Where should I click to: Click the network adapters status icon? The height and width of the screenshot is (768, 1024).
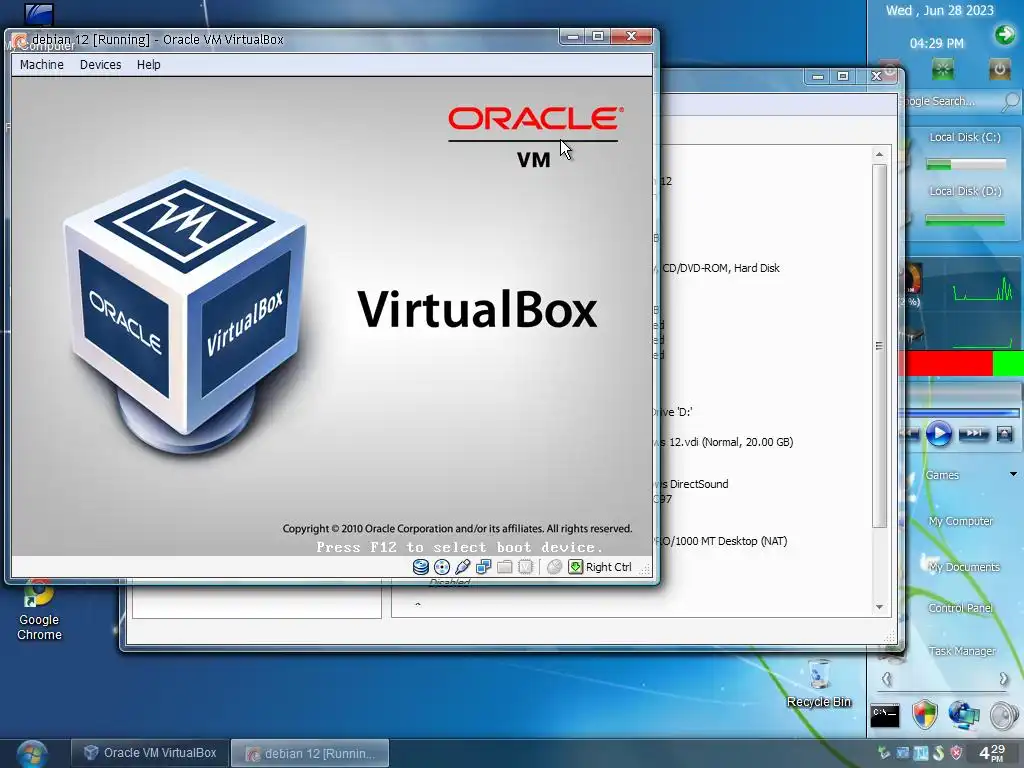pyautogui.click(x=483, y=567)
